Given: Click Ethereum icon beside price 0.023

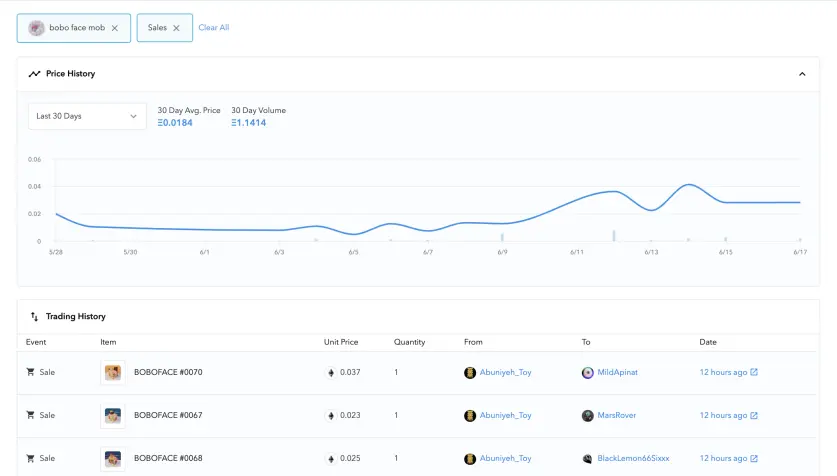Looking at the screenshot, I should 331,416.
